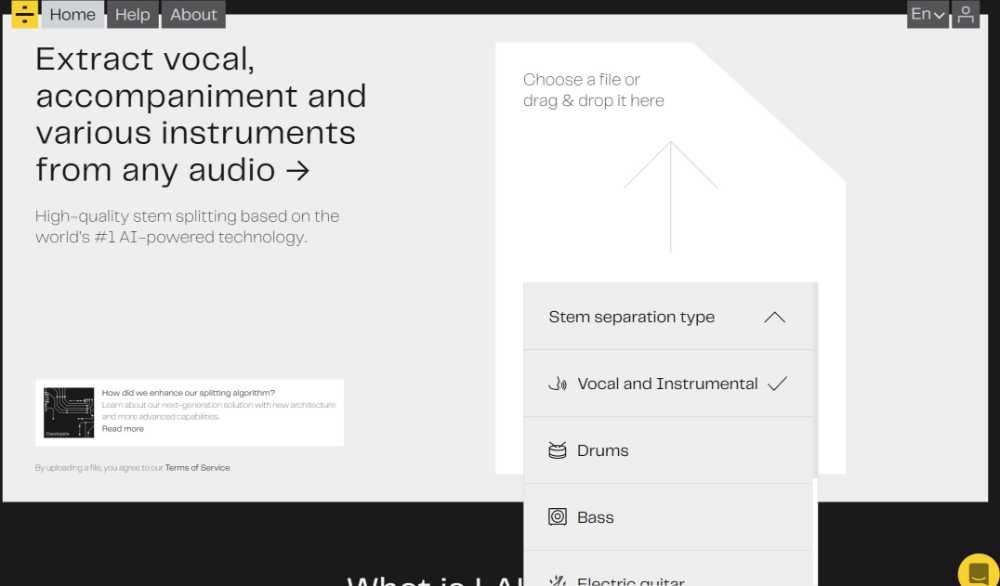Click the electric guitar icon

(x=557, y=580)
